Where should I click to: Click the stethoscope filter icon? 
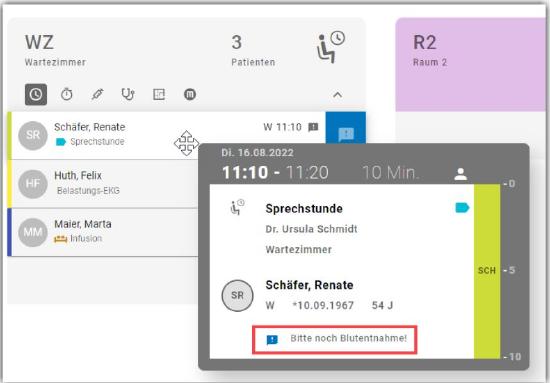pos(128,94)
